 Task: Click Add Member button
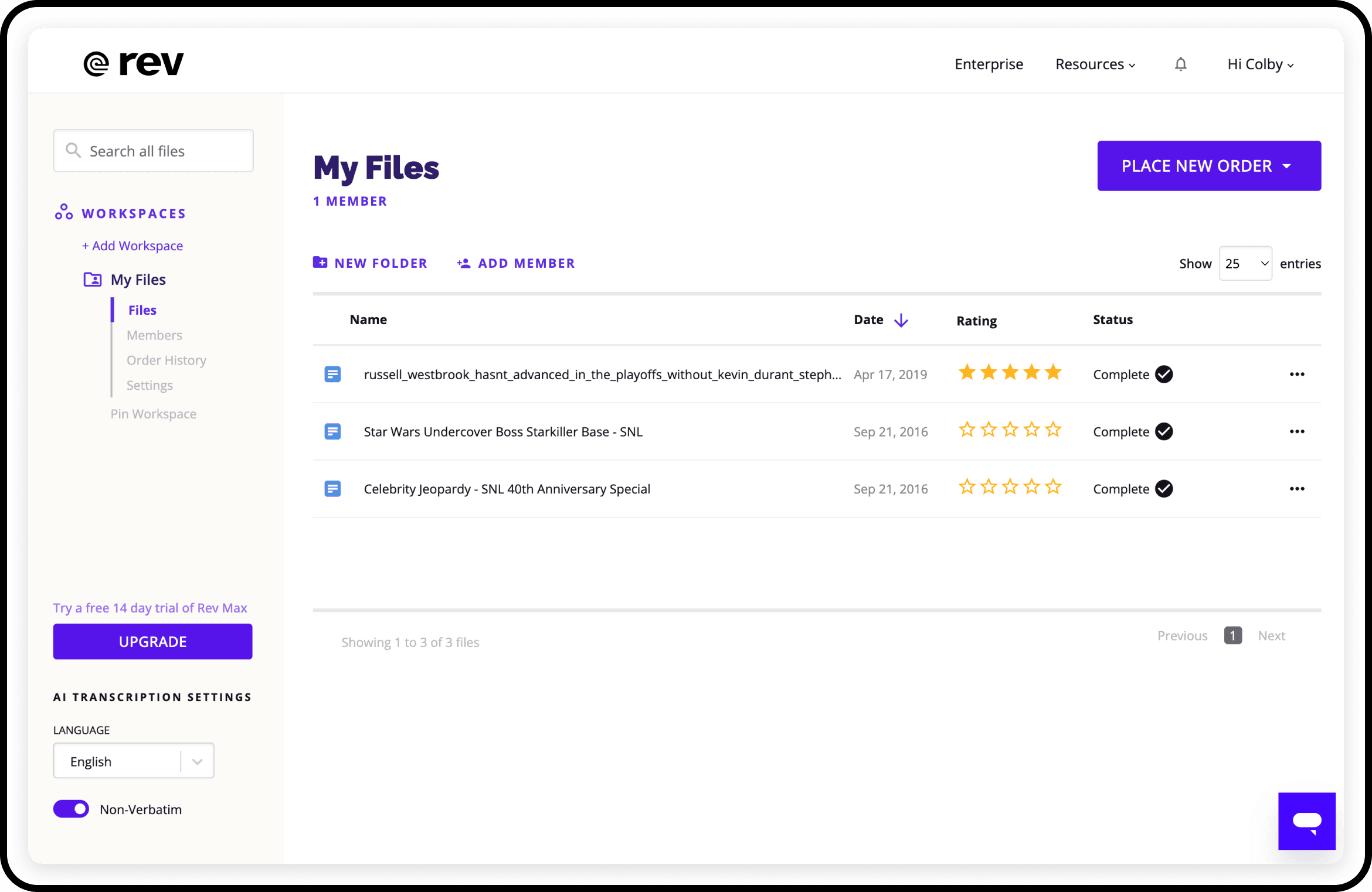click(516, 263)
